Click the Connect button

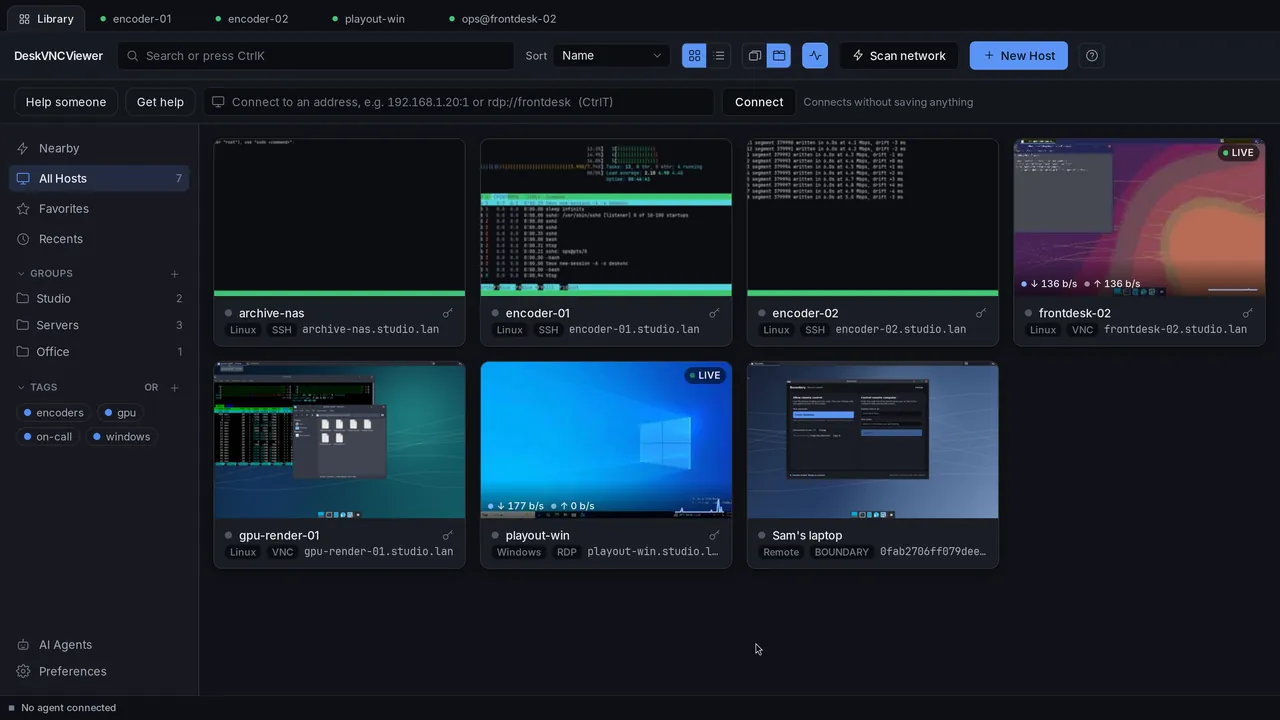(759, 102)
